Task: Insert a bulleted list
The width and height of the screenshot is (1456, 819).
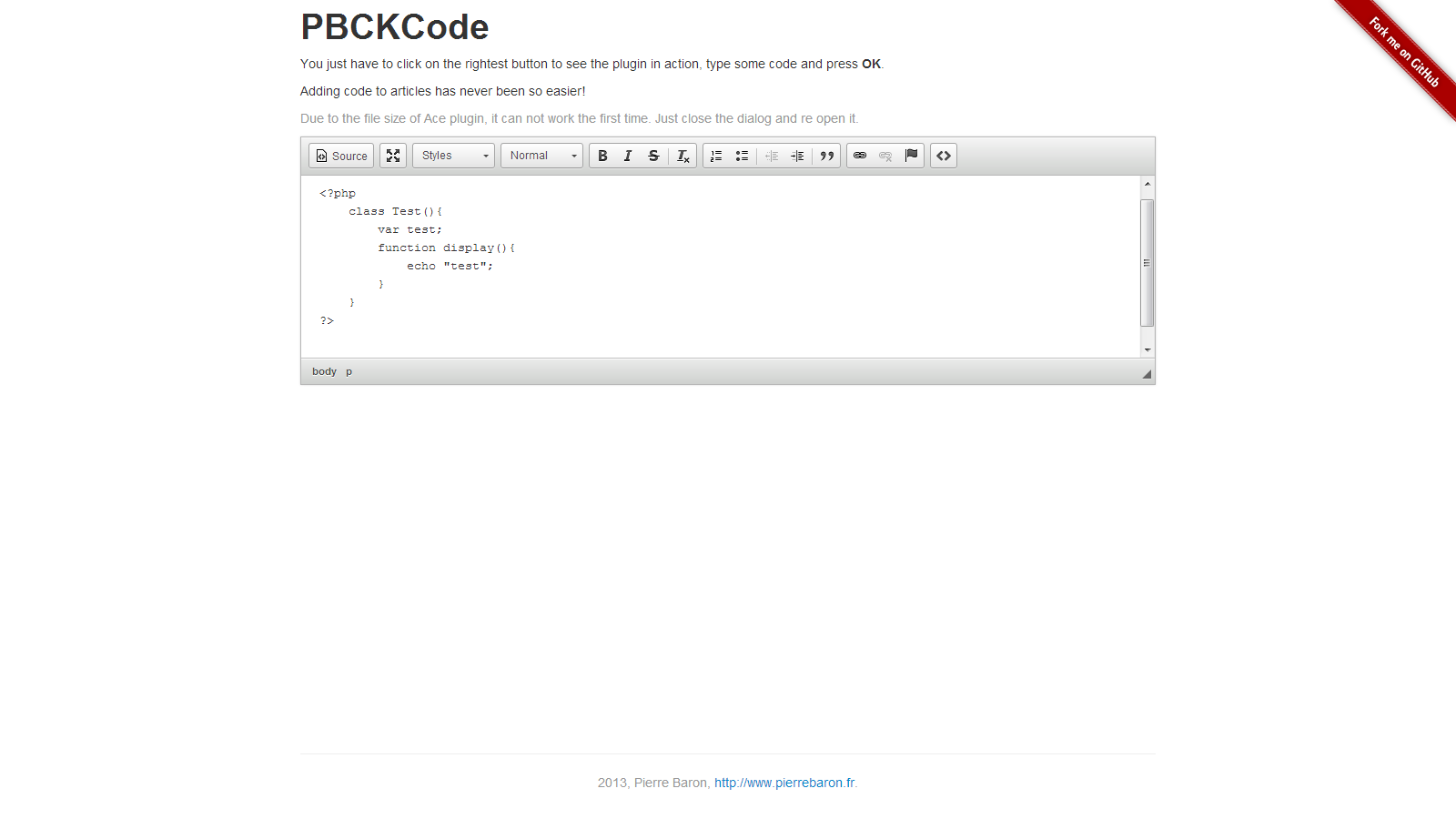Action: tap(742, 156)
